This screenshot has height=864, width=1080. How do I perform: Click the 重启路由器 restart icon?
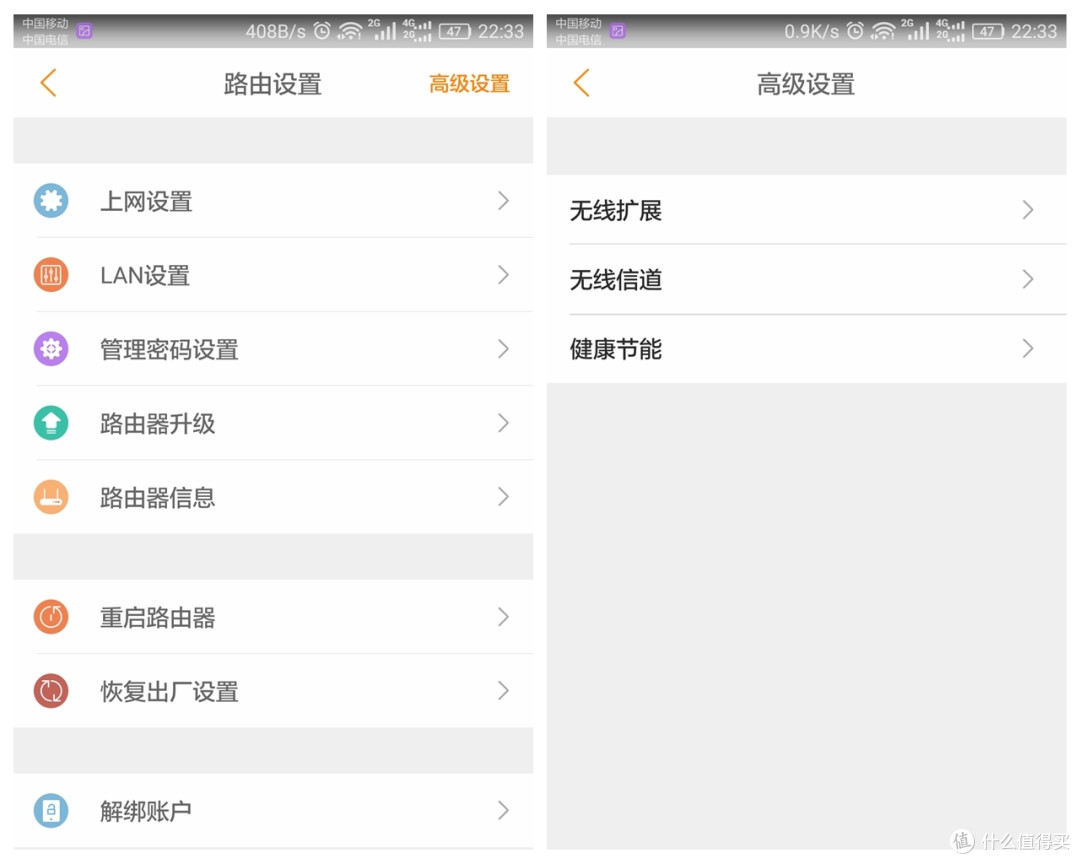pos(51,617)
